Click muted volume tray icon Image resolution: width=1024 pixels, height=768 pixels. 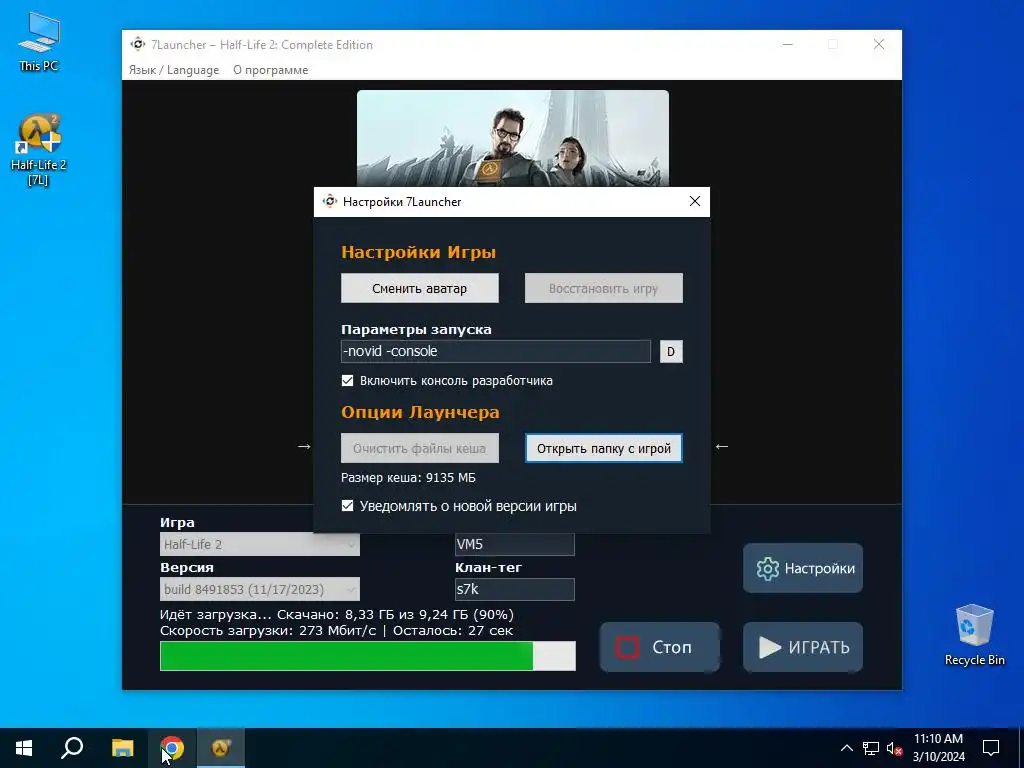(x=894, y=748)
